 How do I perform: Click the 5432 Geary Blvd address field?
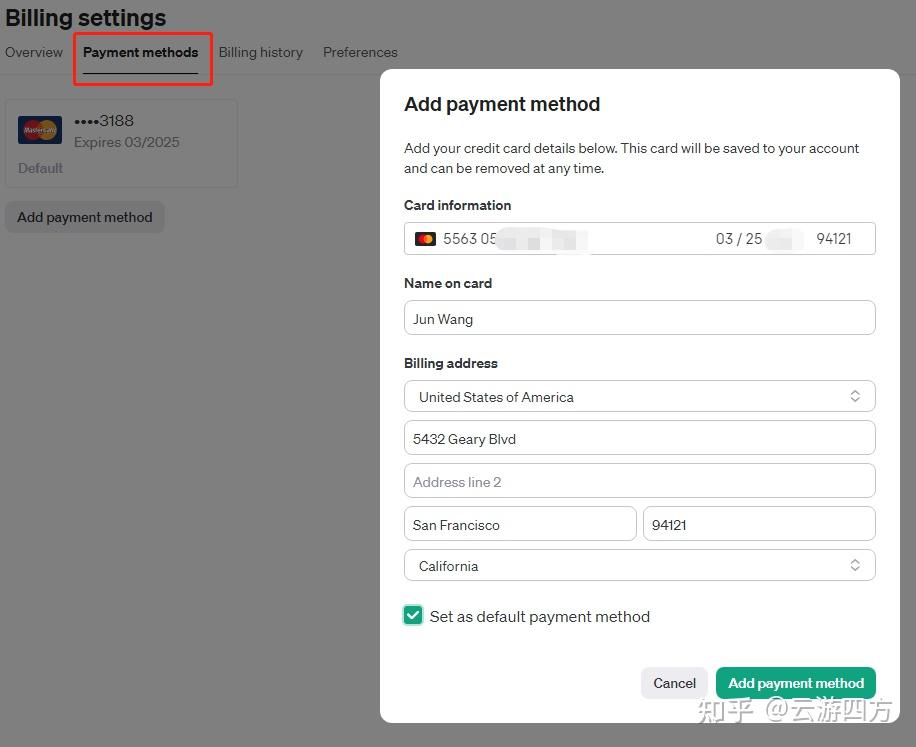point(640,439)
